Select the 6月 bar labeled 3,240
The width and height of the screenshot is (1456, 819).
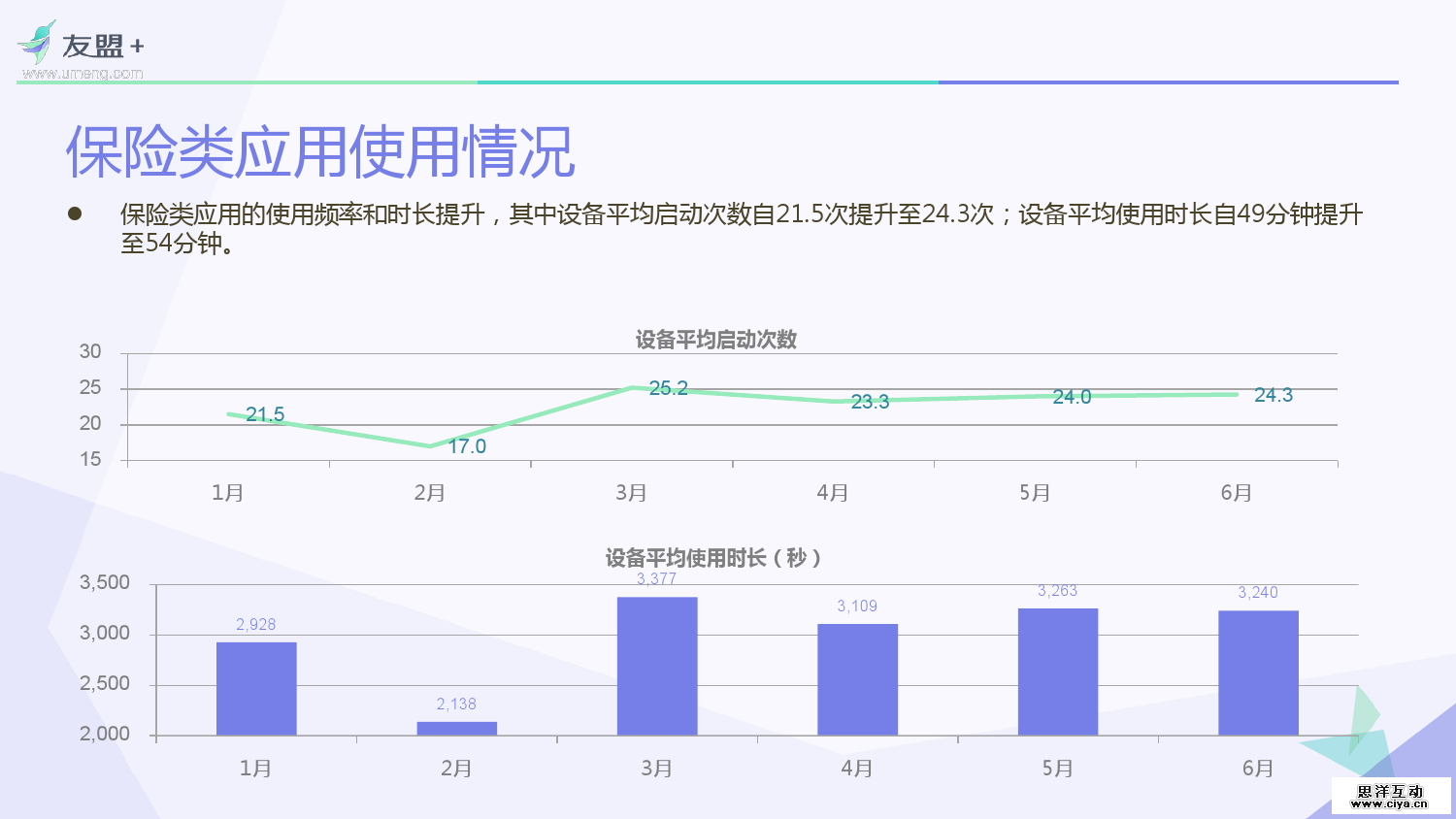point(1257,672)
